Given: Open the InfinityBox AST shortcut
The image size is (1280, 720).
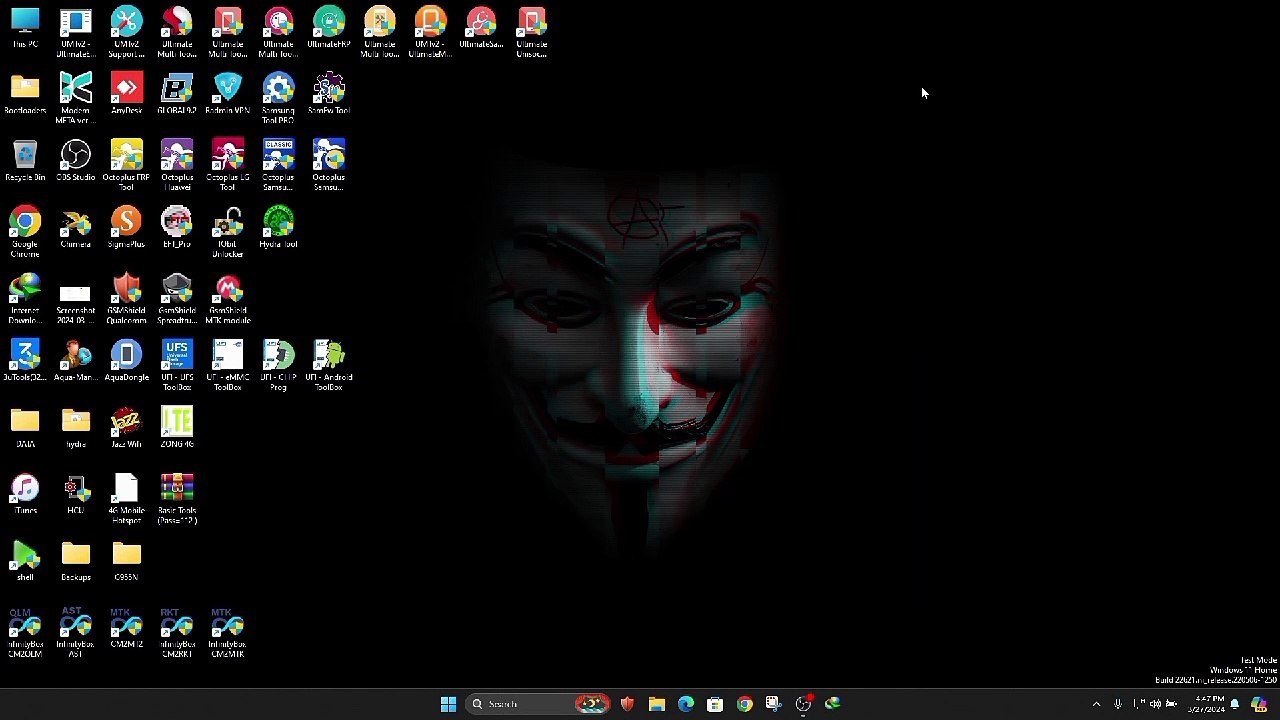Looking at the screenshot, I should pos(75,633).
